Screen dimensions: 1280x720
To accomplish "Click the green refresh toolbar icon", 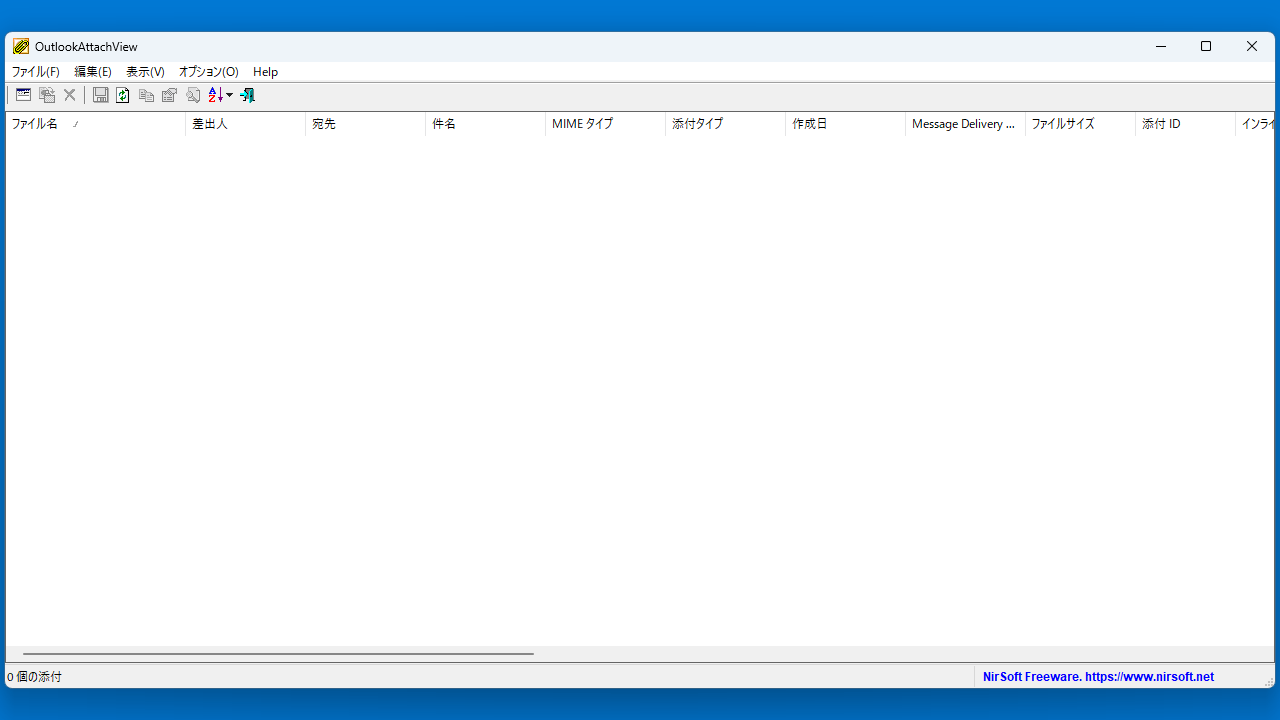I will tap(123, 95).
